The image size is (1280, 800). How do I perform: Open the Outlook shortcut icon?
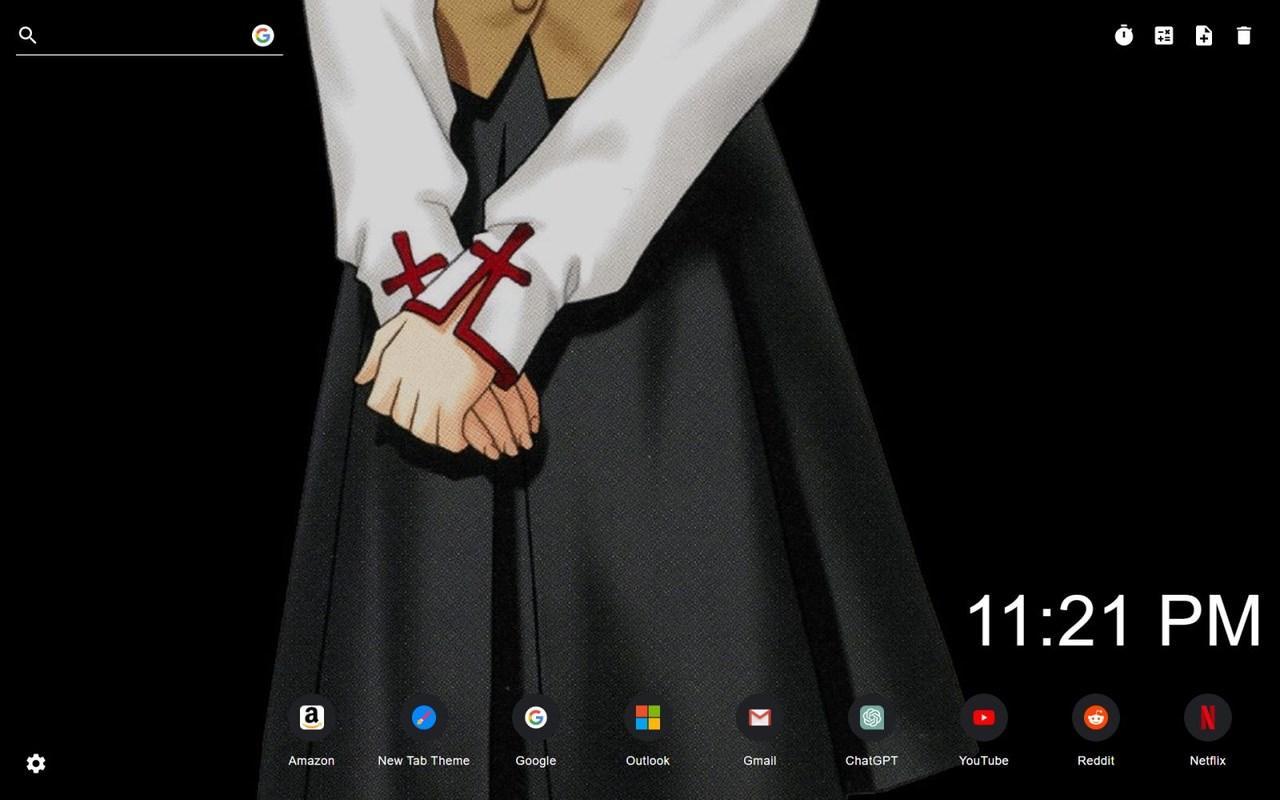[648, 718]
